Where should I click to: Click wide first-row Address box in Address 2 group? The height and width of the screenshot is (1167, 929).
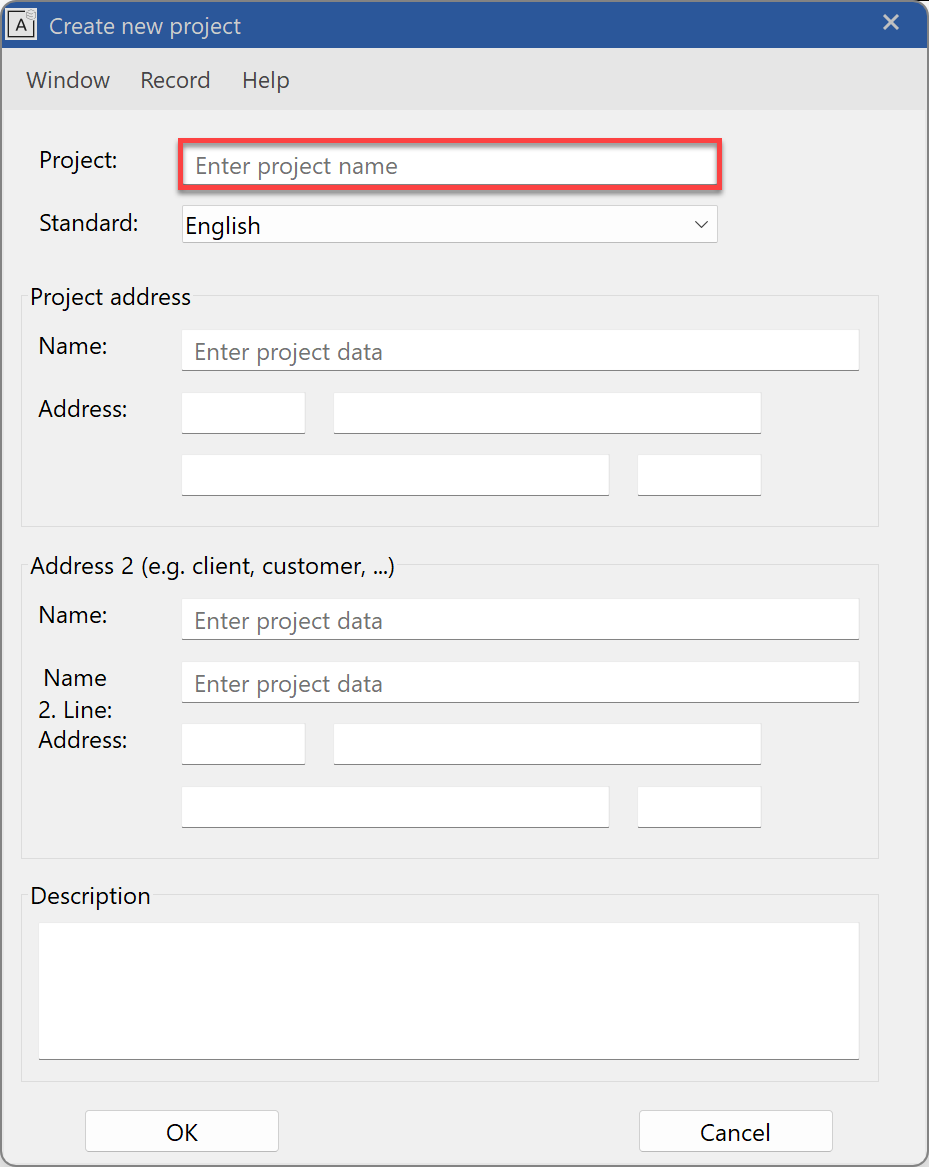(x=546, y=745)
